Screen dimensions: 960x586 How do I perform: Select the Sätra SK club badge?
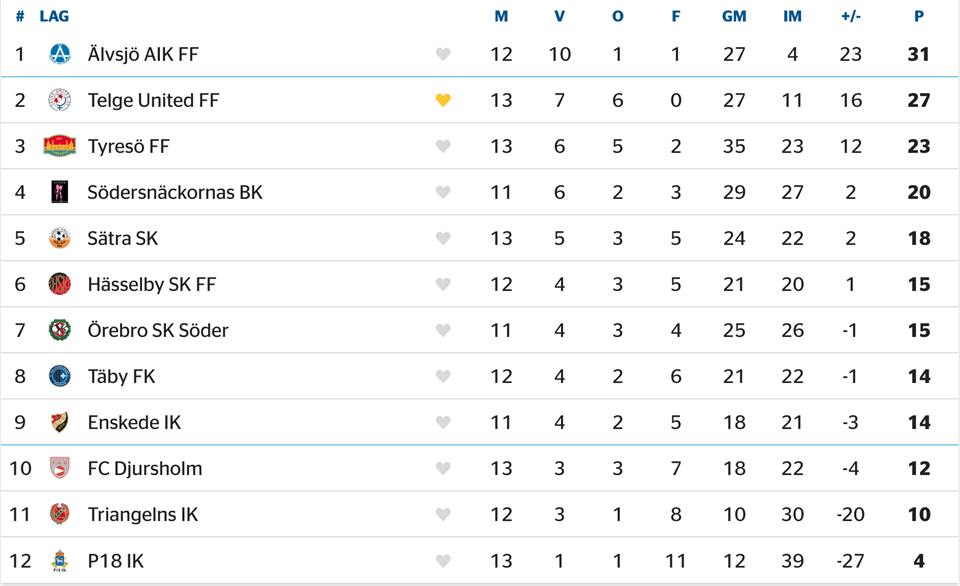point(59,238)
